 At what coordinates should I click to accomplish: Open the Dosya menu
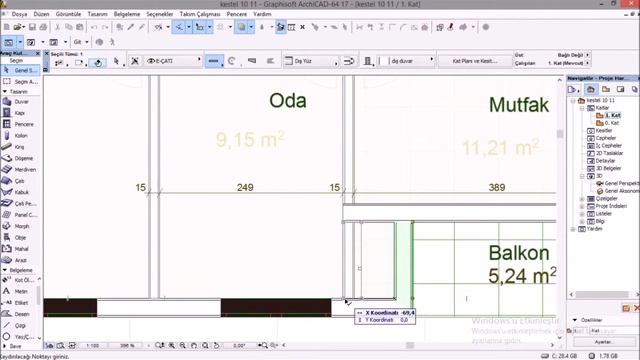click(x=19, y=14)
